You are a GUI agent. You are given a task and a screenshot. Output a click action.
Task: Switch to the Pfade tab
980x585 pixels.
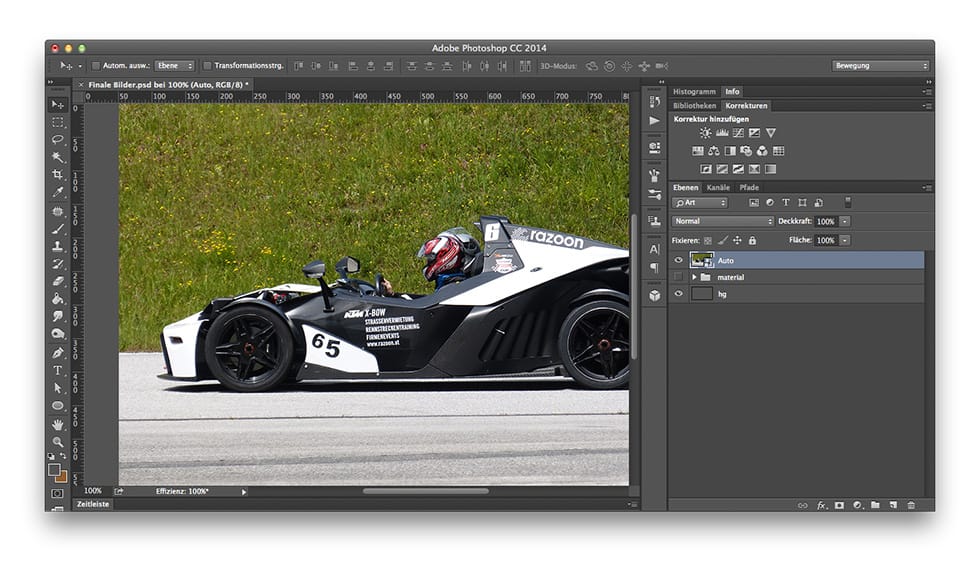coord(749,188)
